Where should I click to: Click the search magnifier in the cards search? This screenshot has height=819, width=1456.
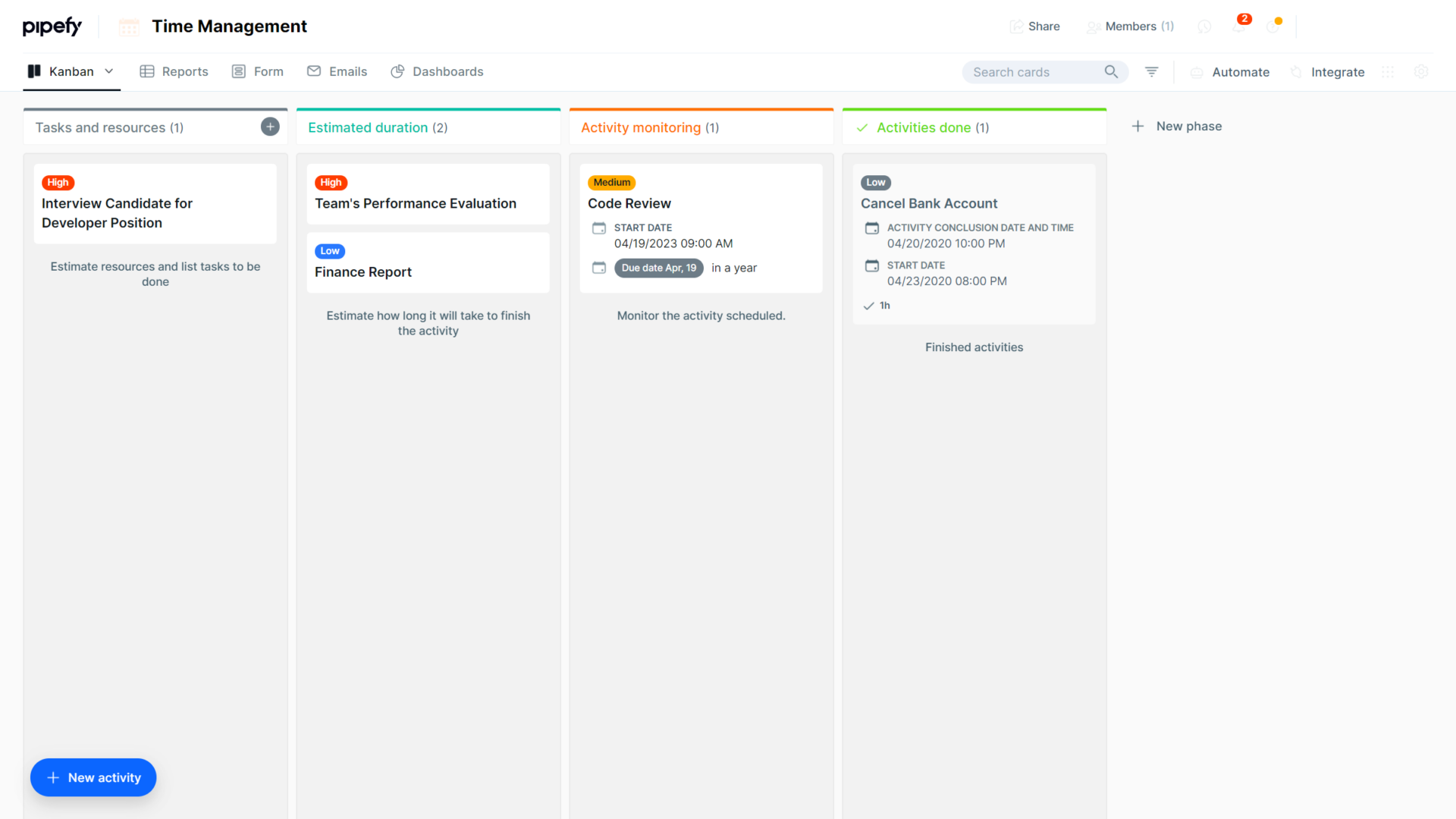coord(1111,71)
